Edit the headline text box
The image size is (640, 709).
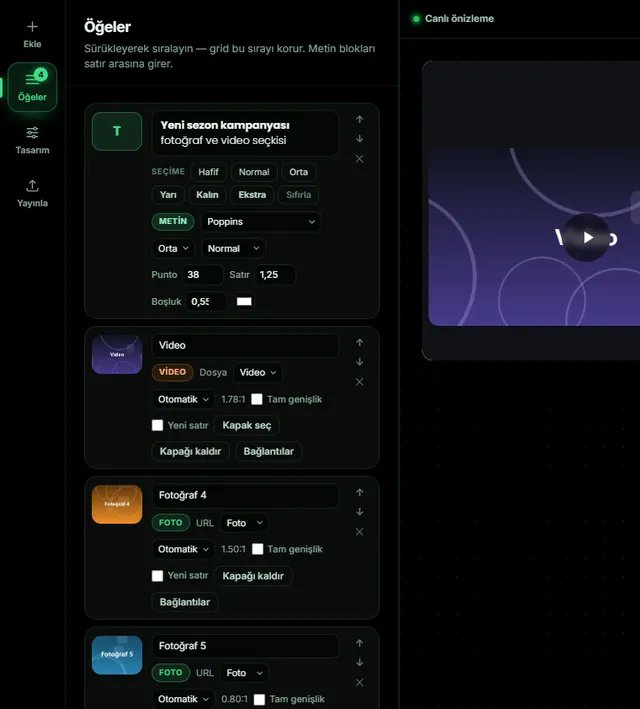pyautogui.click(x=245, y=133)
